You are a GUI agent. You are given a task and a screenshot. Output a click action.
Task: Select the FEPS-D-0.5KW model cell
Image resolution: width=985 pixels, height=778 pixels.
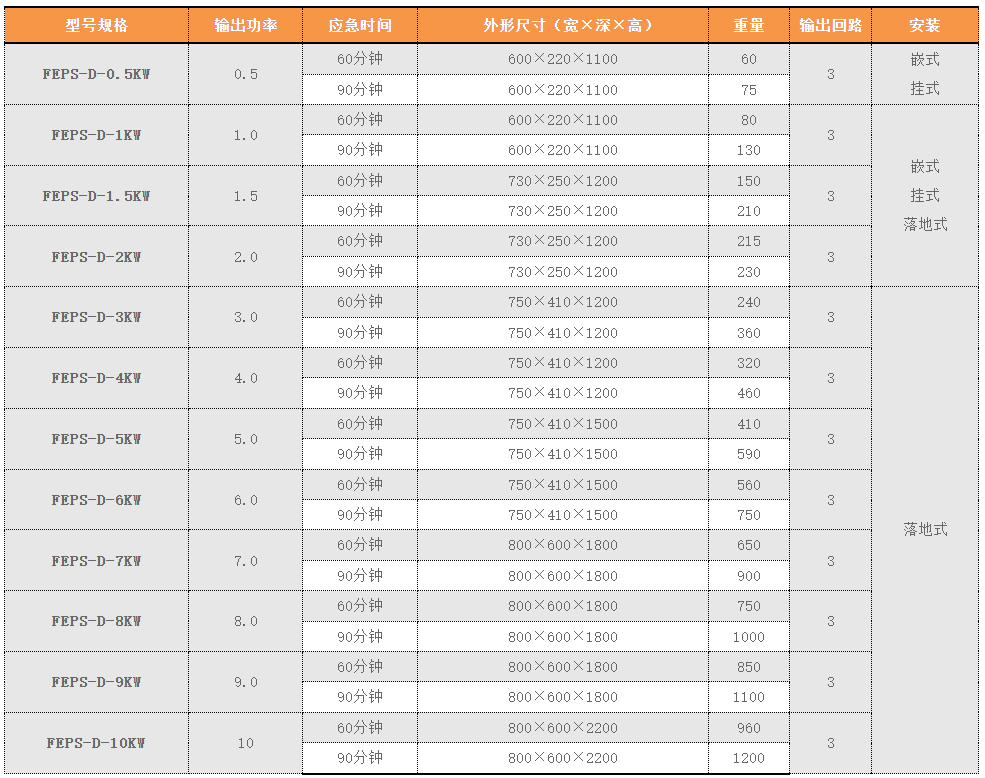(96, 74)
